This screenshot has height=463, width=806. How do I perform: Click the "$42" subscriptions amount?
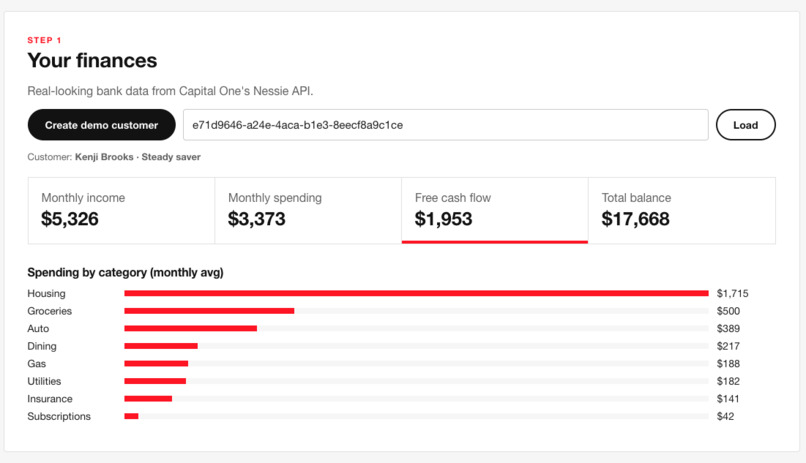click(725, 416)
